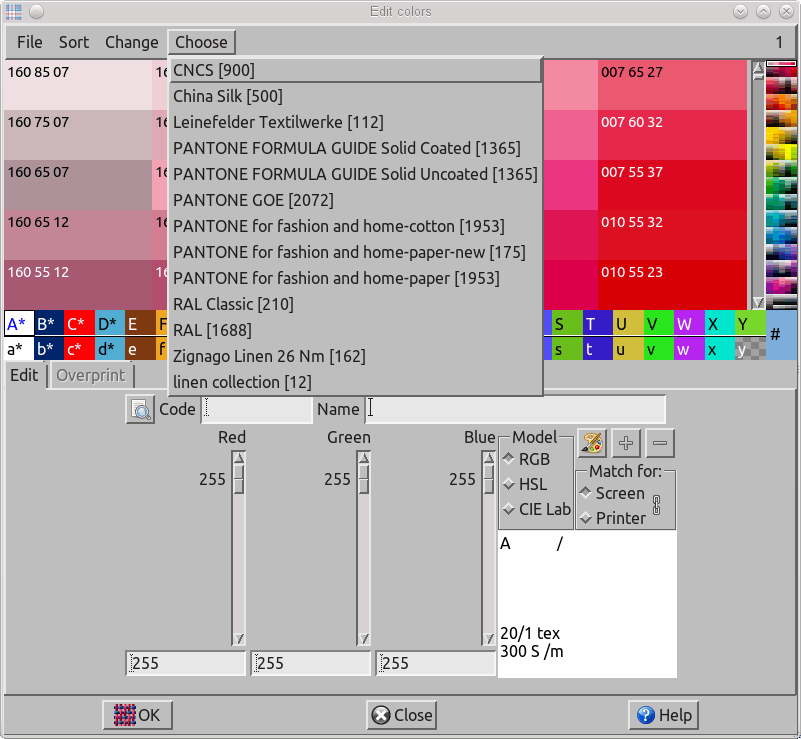Open the Change menu
The width and height of the screenshot is (801, 739).
pos(132,42)
